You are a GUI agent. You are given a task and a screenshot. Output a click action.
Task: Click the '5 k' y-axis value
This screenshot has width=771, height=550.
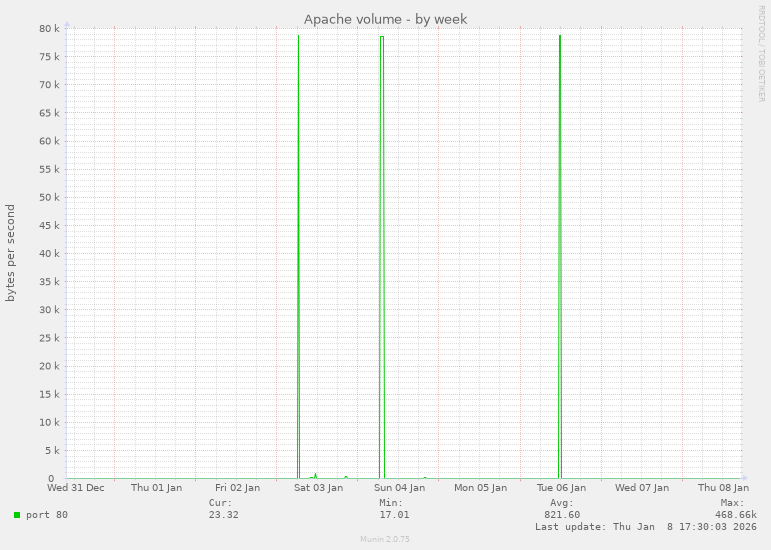pos(52,450)
